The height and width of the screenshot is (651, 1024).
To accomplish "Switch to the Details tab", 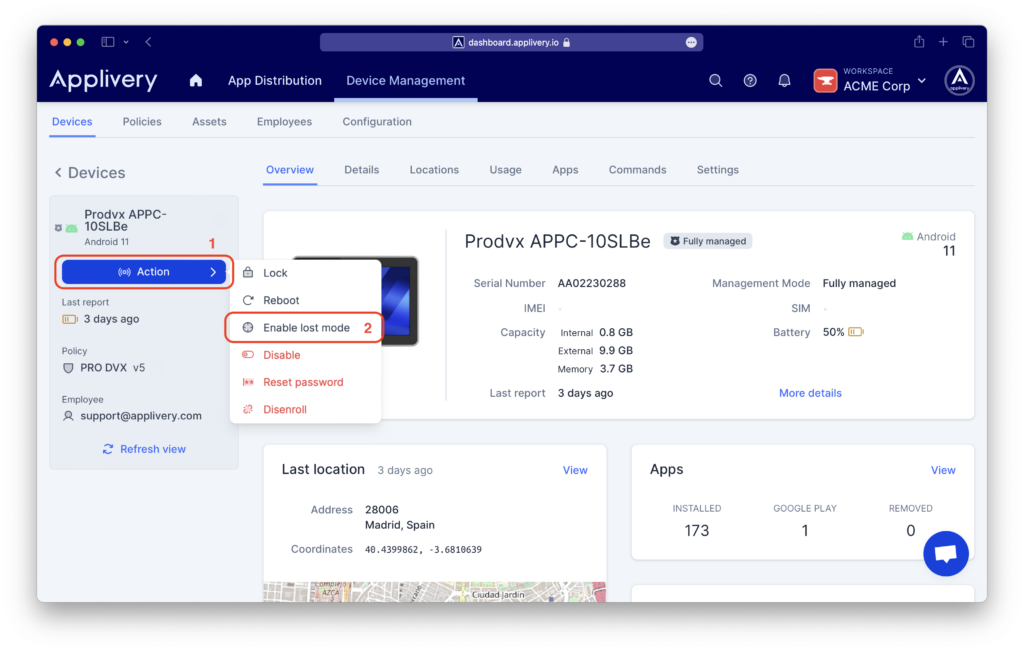I will (x=361, y=170).
